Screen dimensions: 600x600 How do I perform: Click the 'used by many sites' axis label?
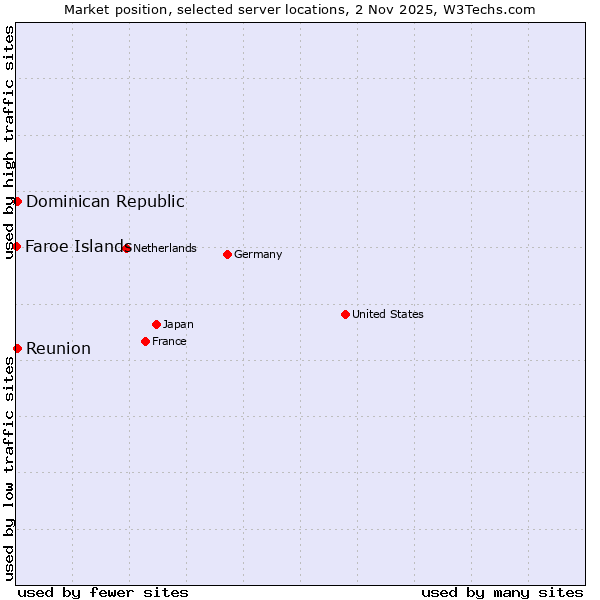coord(502,592)
